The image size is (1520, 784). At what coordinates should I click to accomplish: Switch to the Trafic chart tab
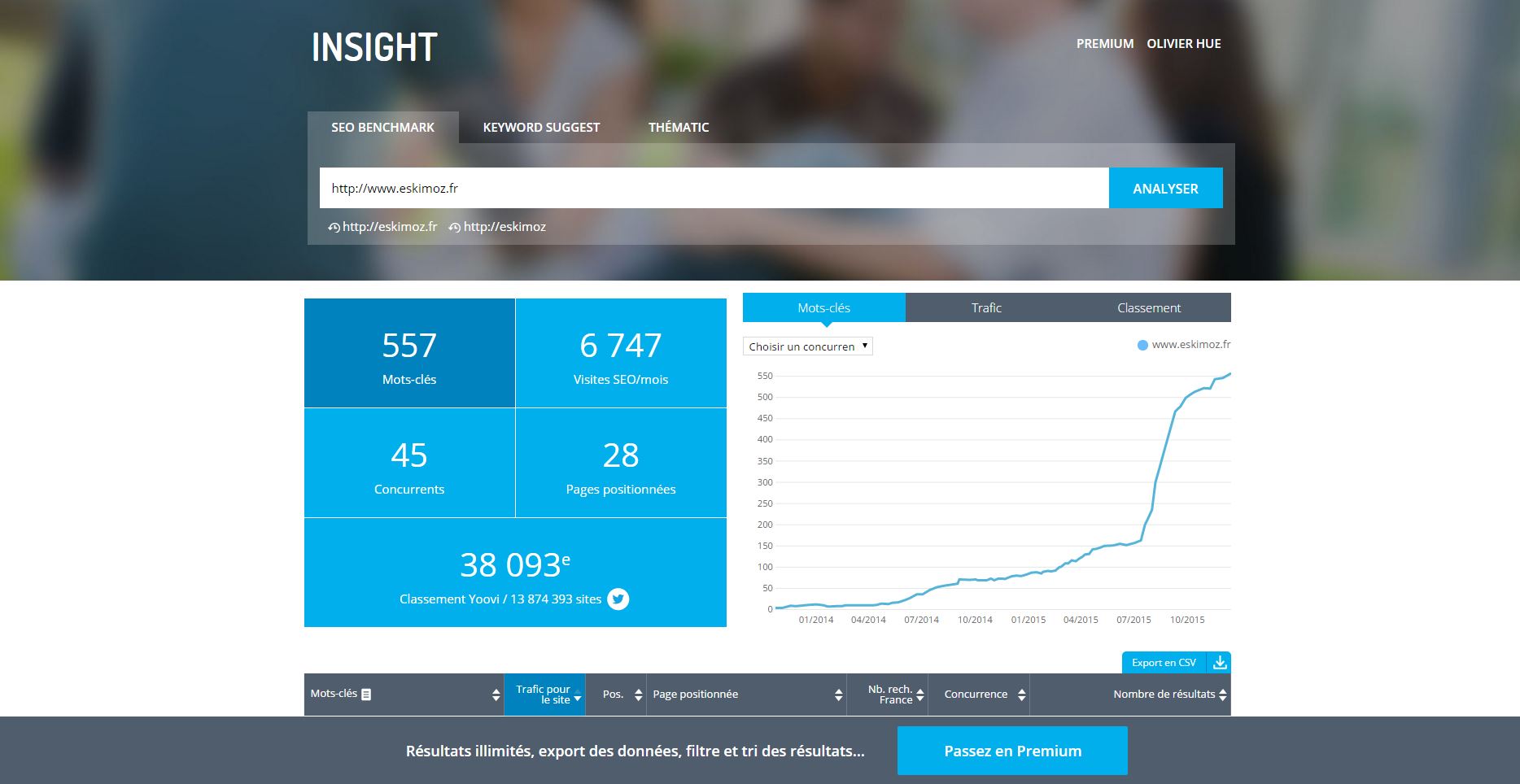(986, 307)
